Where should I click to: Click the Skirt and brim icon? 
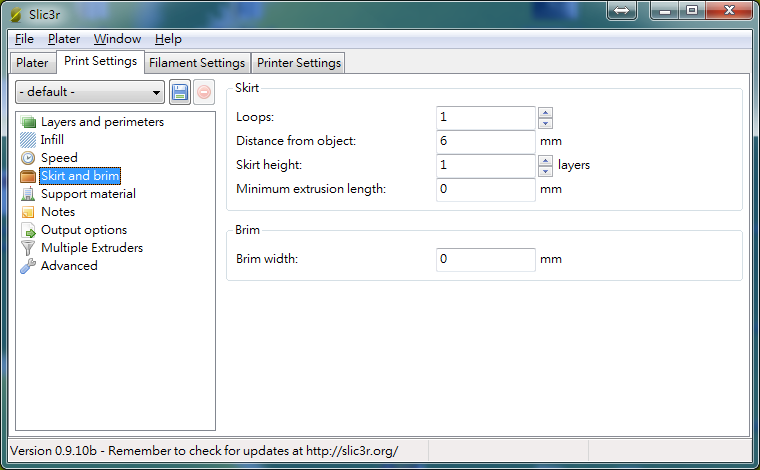[28, 176]
